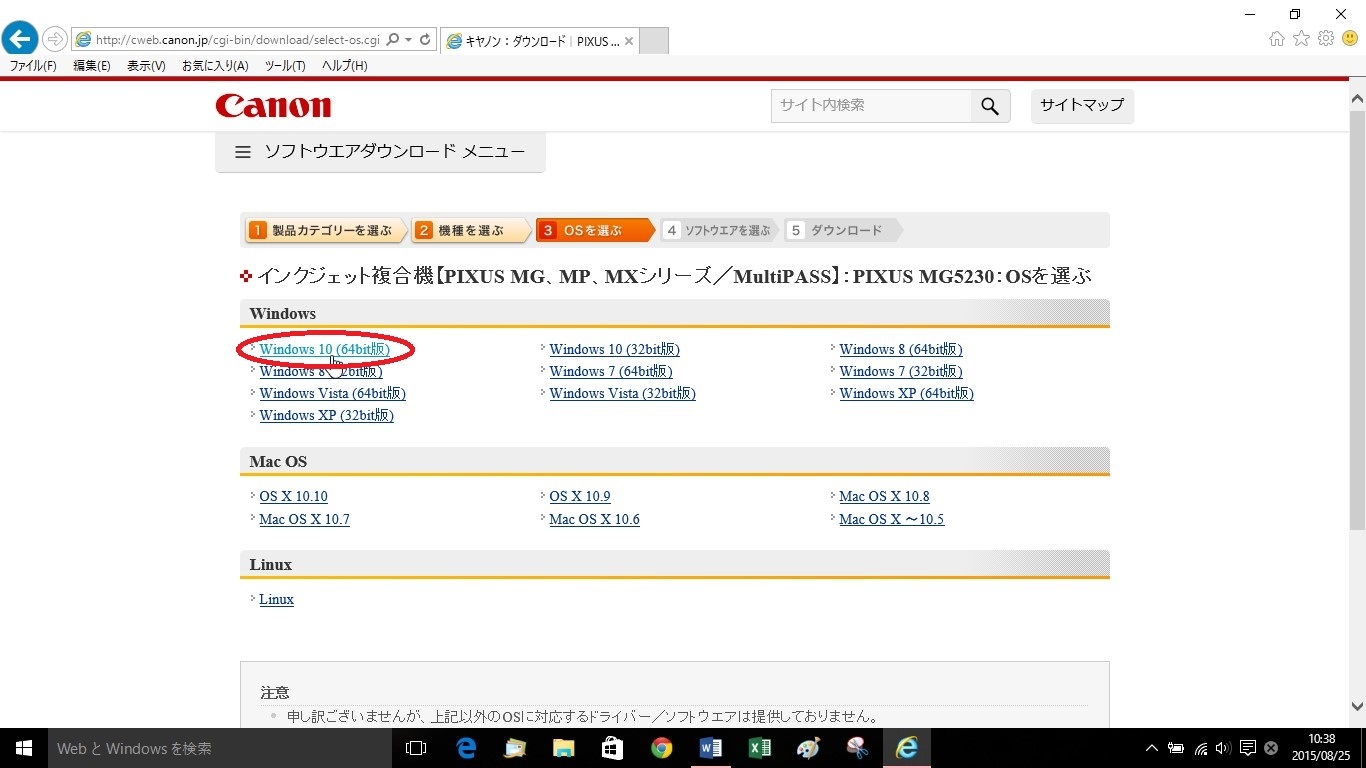This screenshot has width=1366, height=768.
Task: Open the network tray icon
Action: [1201, 748]
